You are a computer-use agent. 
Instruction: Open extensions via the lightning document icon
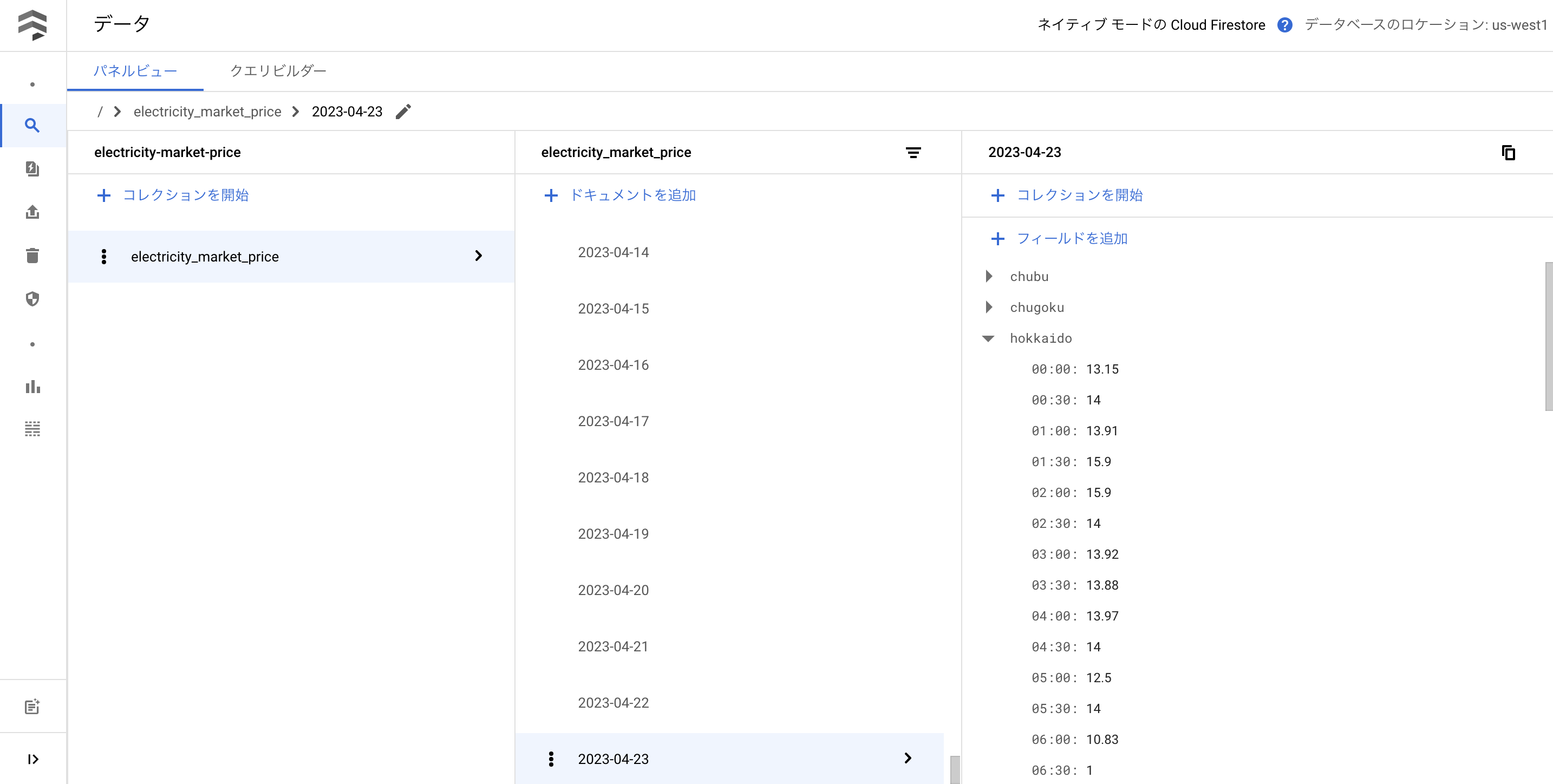[x=32, y=169]
